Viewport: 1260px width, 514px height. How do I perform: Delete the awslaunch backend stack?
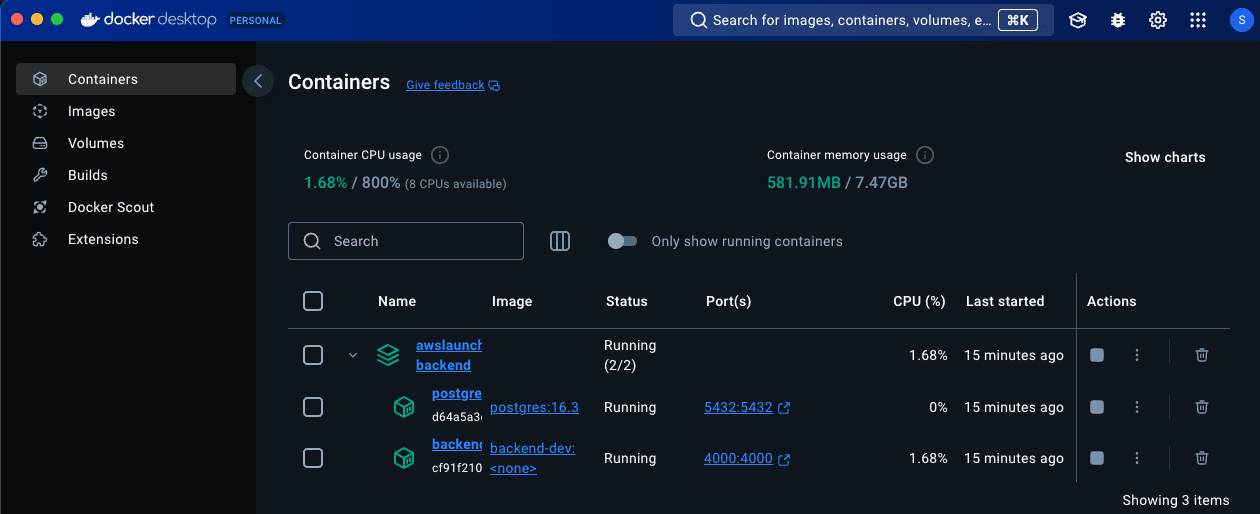1202,355
